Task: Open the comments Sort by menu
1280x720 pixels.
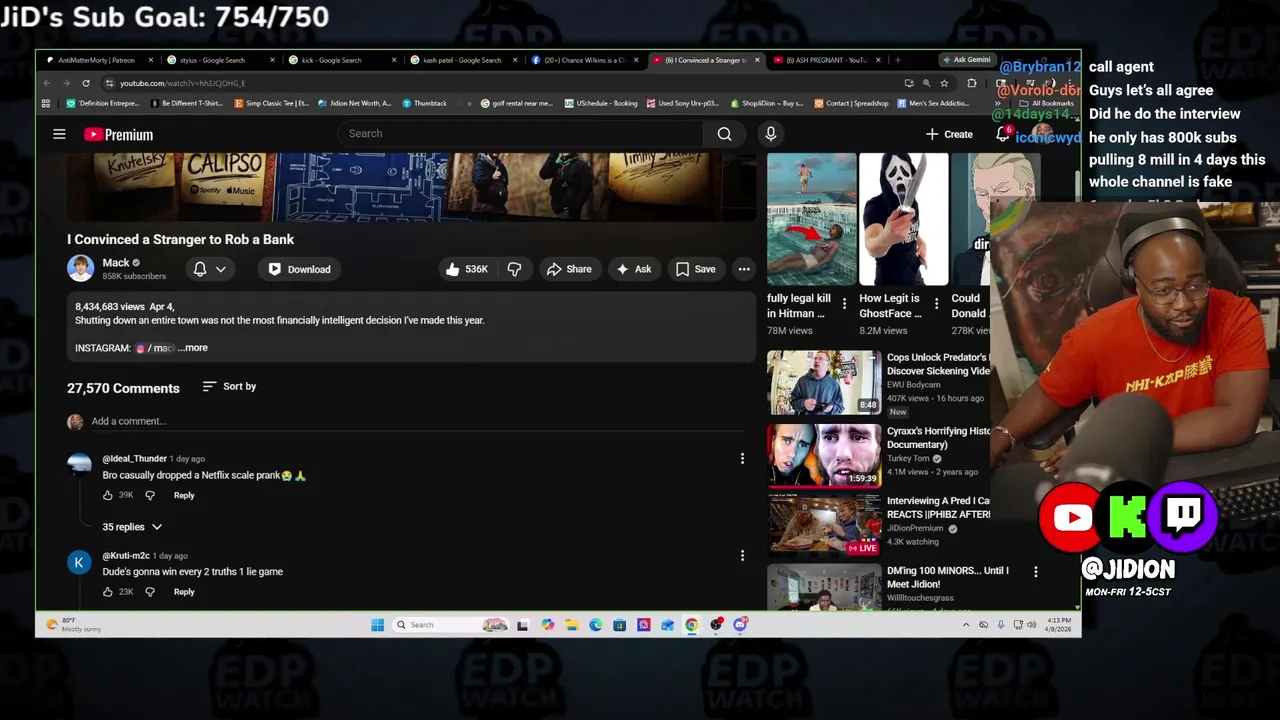Action: tap(229, 386)
